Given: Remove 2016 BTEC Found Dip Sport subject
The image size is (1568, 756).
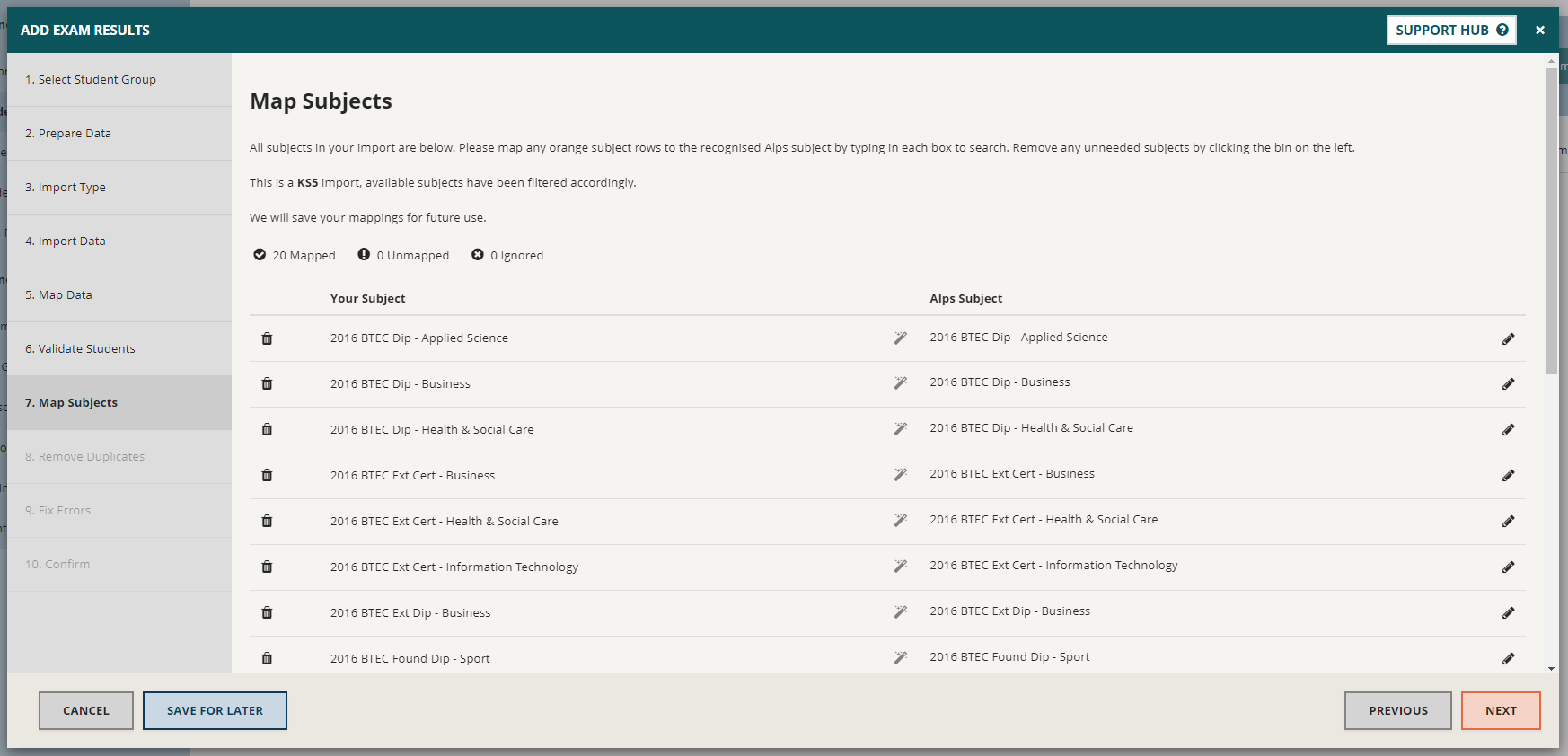Looking at the screenshot, I should (267, 658).
